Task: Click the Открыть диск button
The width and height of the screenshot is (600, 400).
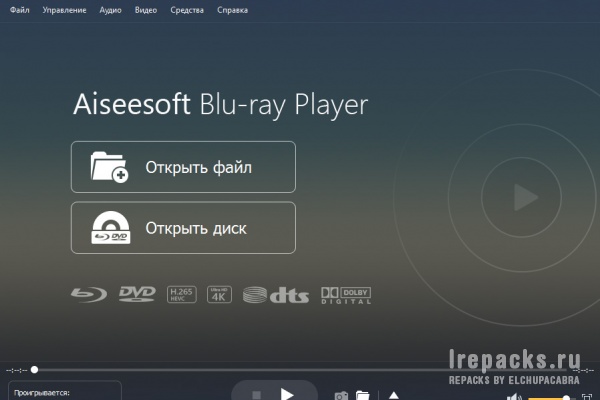Action: (x=183, y=228)
